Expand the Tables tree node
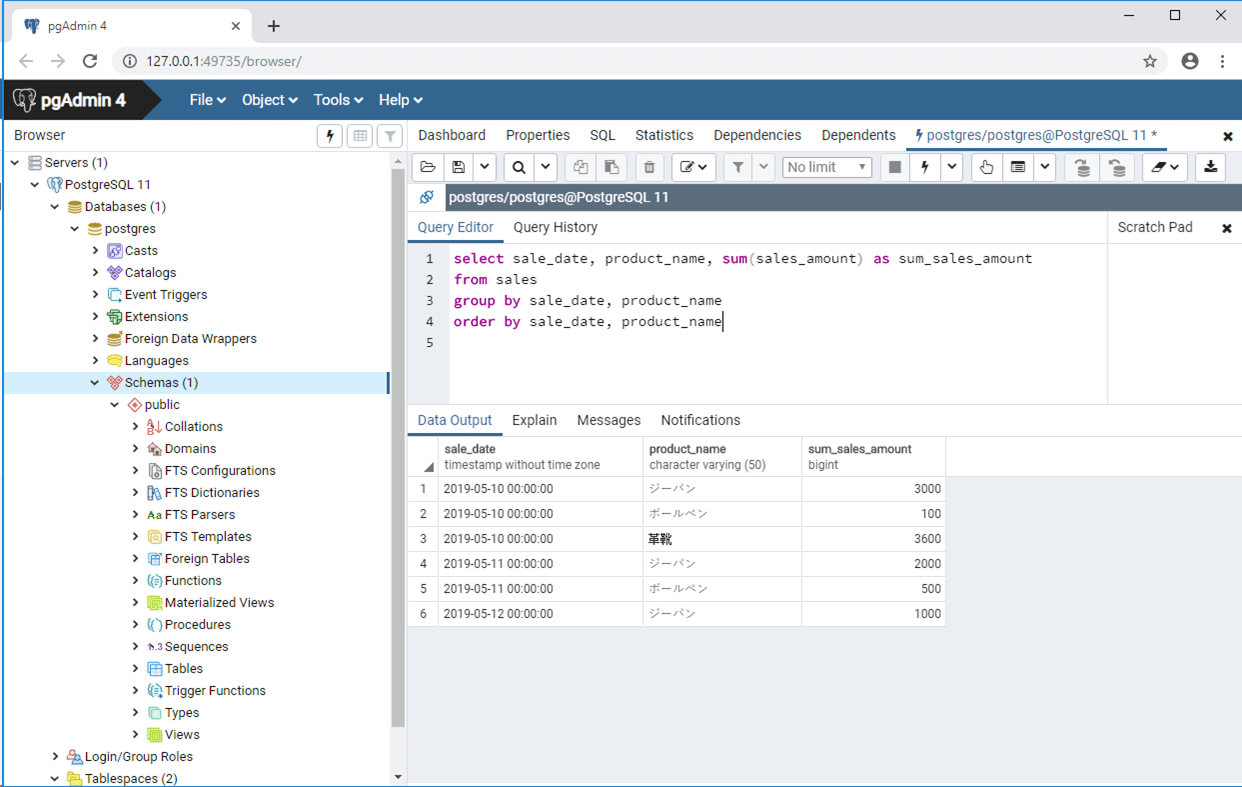Viewport: 1242px width, 787px height. [x=135, y=668]
